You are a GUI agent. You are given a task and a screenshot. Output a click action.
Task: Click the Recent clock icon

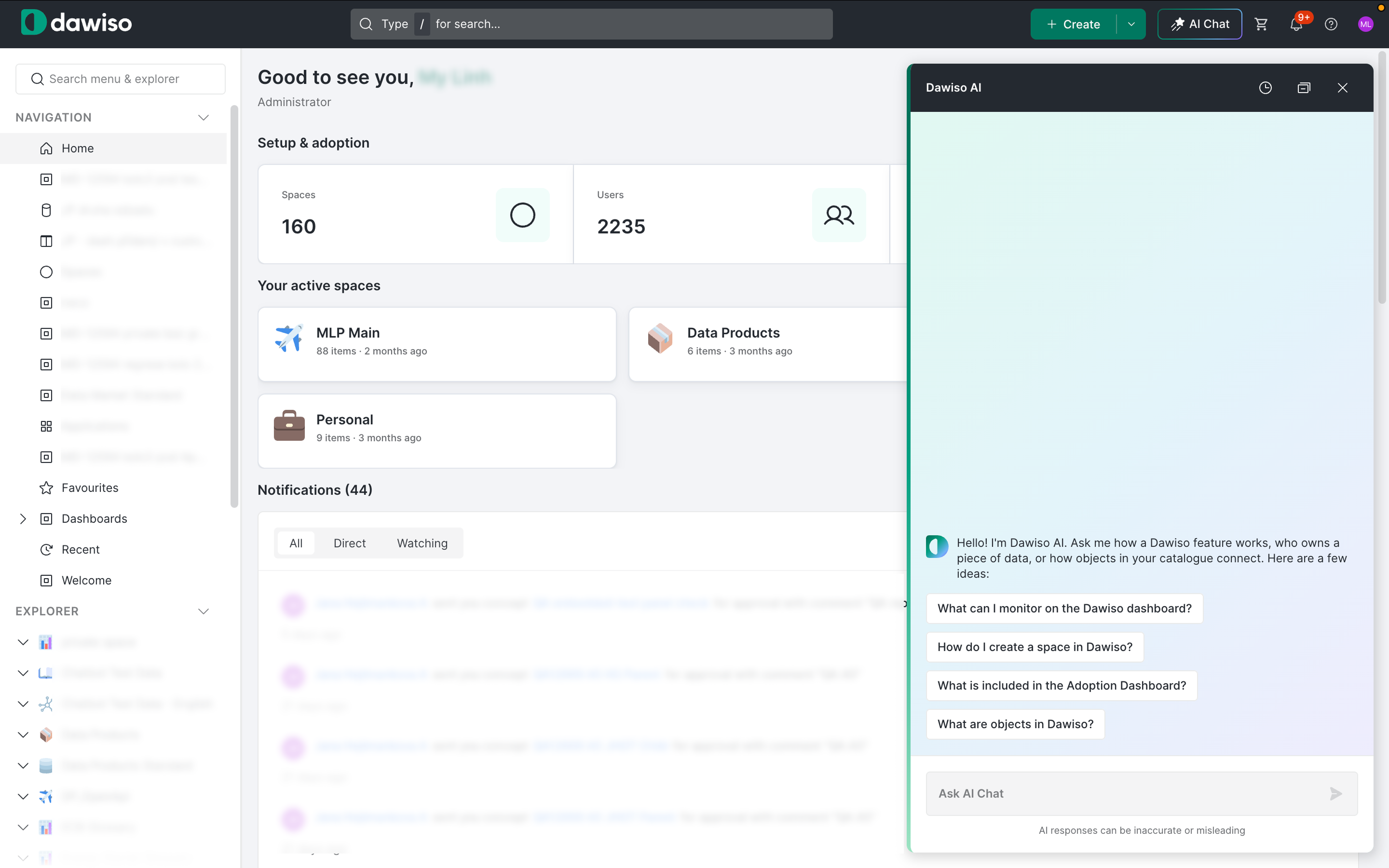click(x=46, y=549)
